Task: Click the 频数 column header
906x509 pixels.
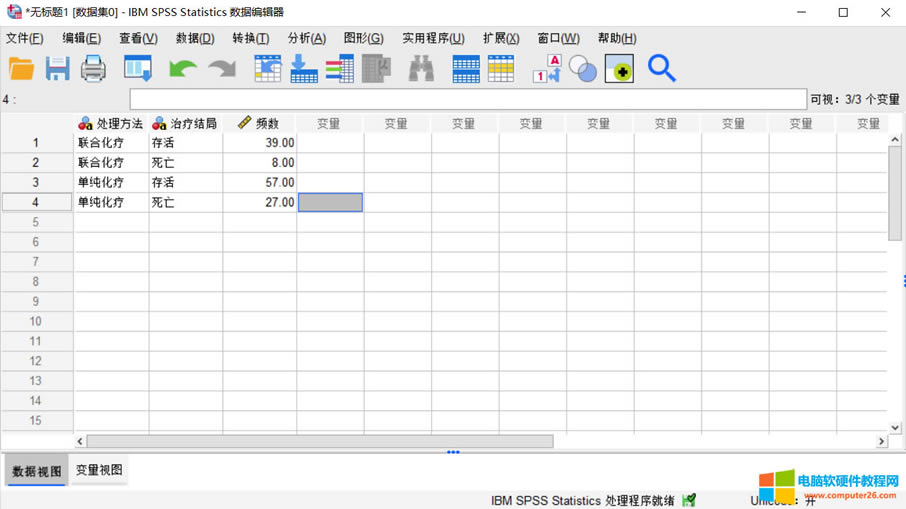Action: pyautogui.click(x=260, y=123)
